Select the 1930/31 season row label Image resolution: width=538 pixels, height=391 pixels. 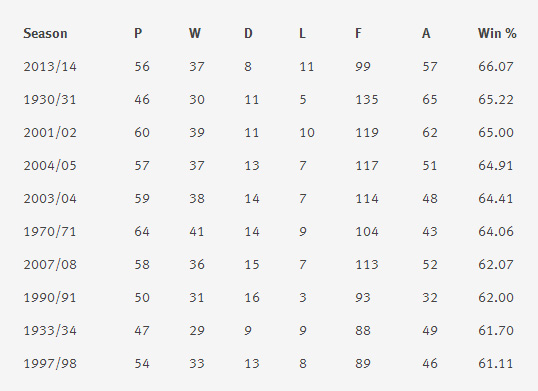pyautogui.click(x=50, y=100)
